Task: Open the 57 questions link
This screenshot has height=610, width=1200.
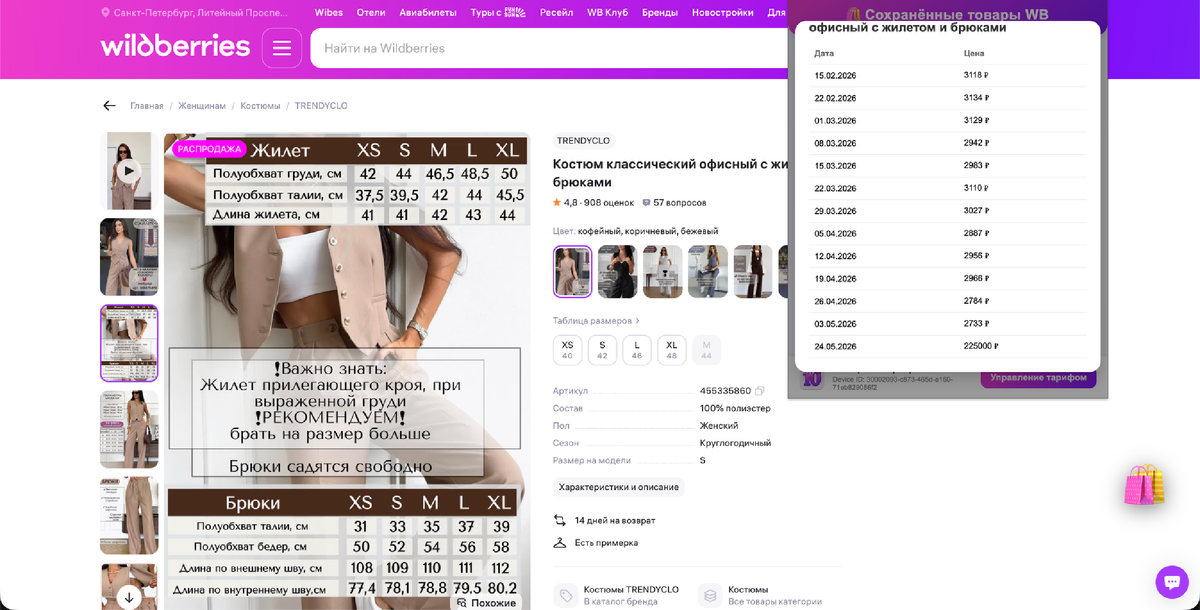Action: click(x=680, y=202)
